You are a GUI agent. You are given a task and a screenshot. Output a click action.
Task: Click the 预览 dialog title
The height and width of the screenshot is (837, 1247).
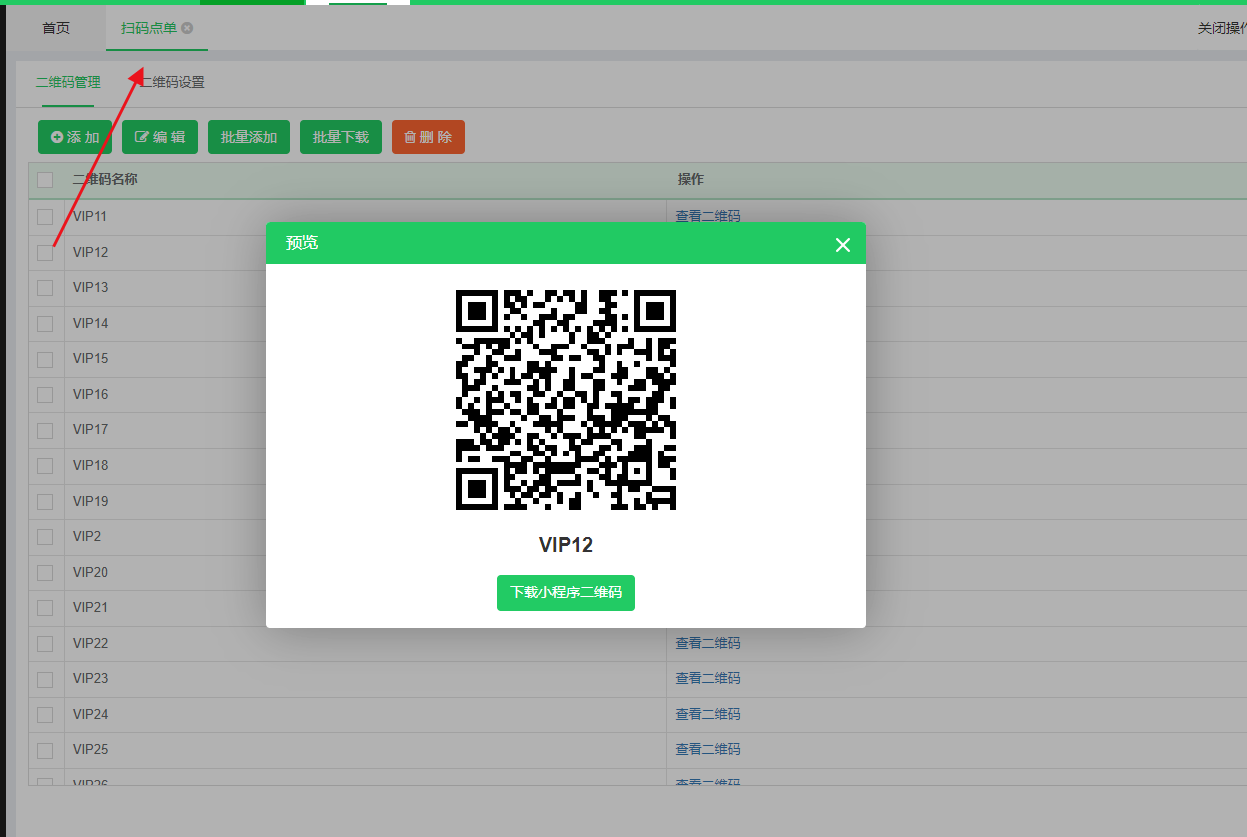[302, 243]
